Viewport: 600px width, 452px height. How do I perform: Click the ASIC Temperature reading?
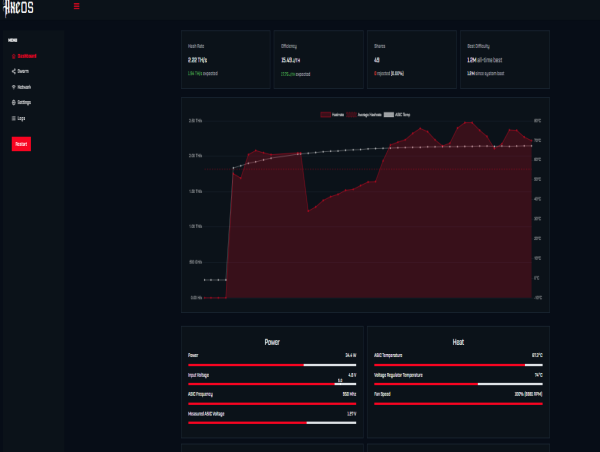(537, 355)
